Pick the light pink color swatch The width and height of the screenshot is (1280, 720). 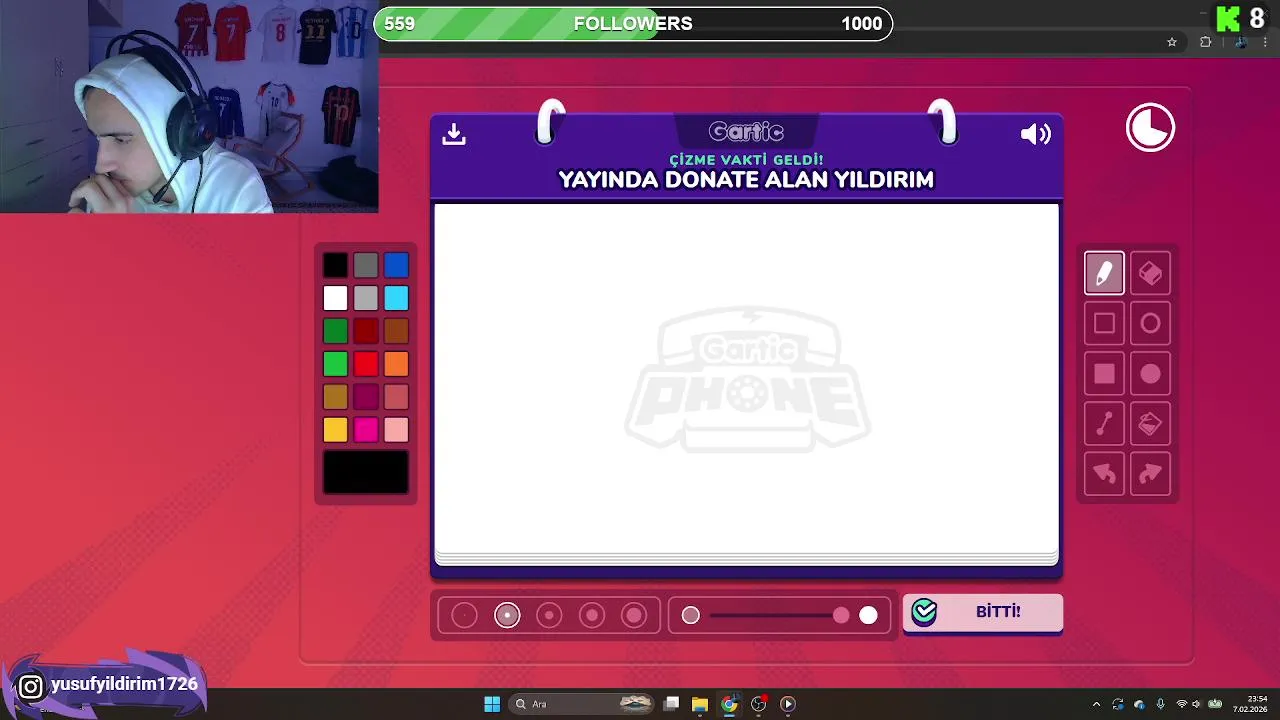coord(396,430)
